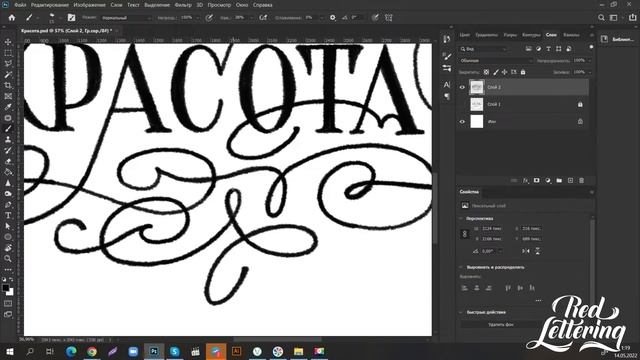Select the Move tool
Screen dimensions: 640x360
pyautogui.click(x=8, y=42)
